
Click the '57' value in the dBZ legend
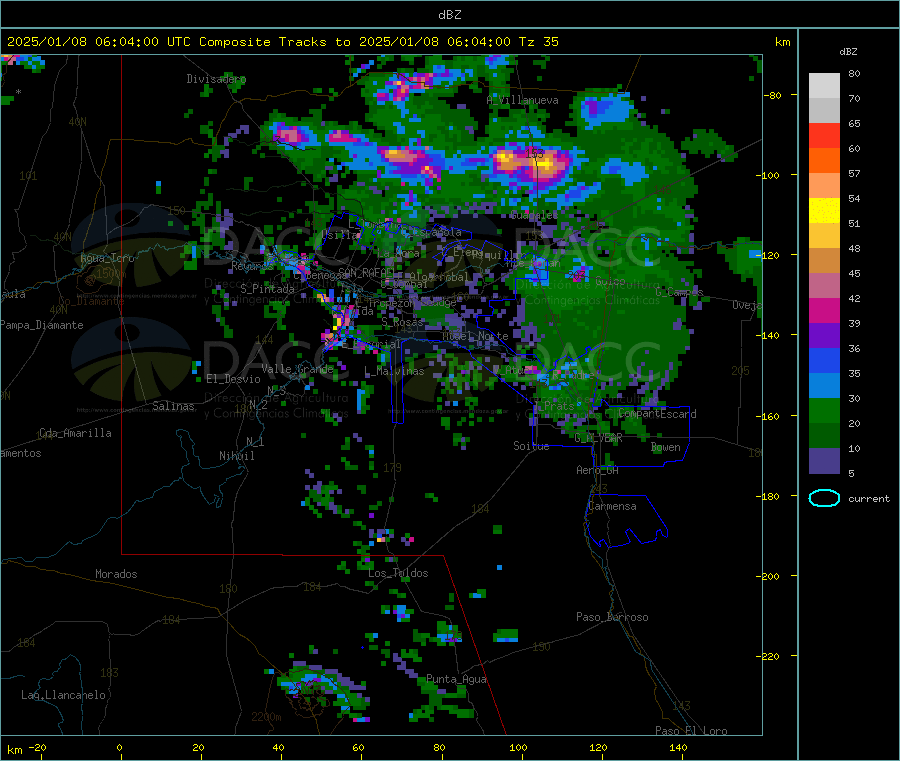(854, 173)
